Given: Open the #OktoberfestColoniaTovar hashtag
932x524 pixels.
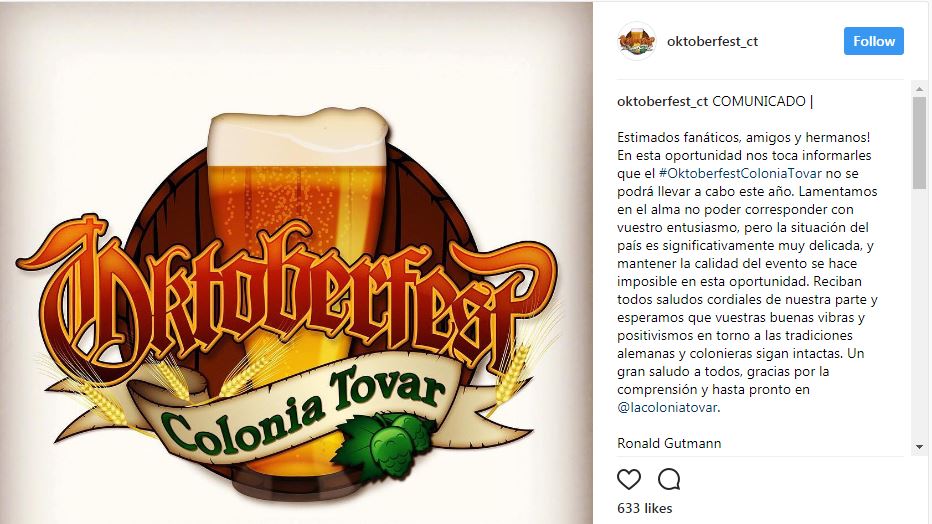Looking at the screenshot, I should tap(740, 173).
